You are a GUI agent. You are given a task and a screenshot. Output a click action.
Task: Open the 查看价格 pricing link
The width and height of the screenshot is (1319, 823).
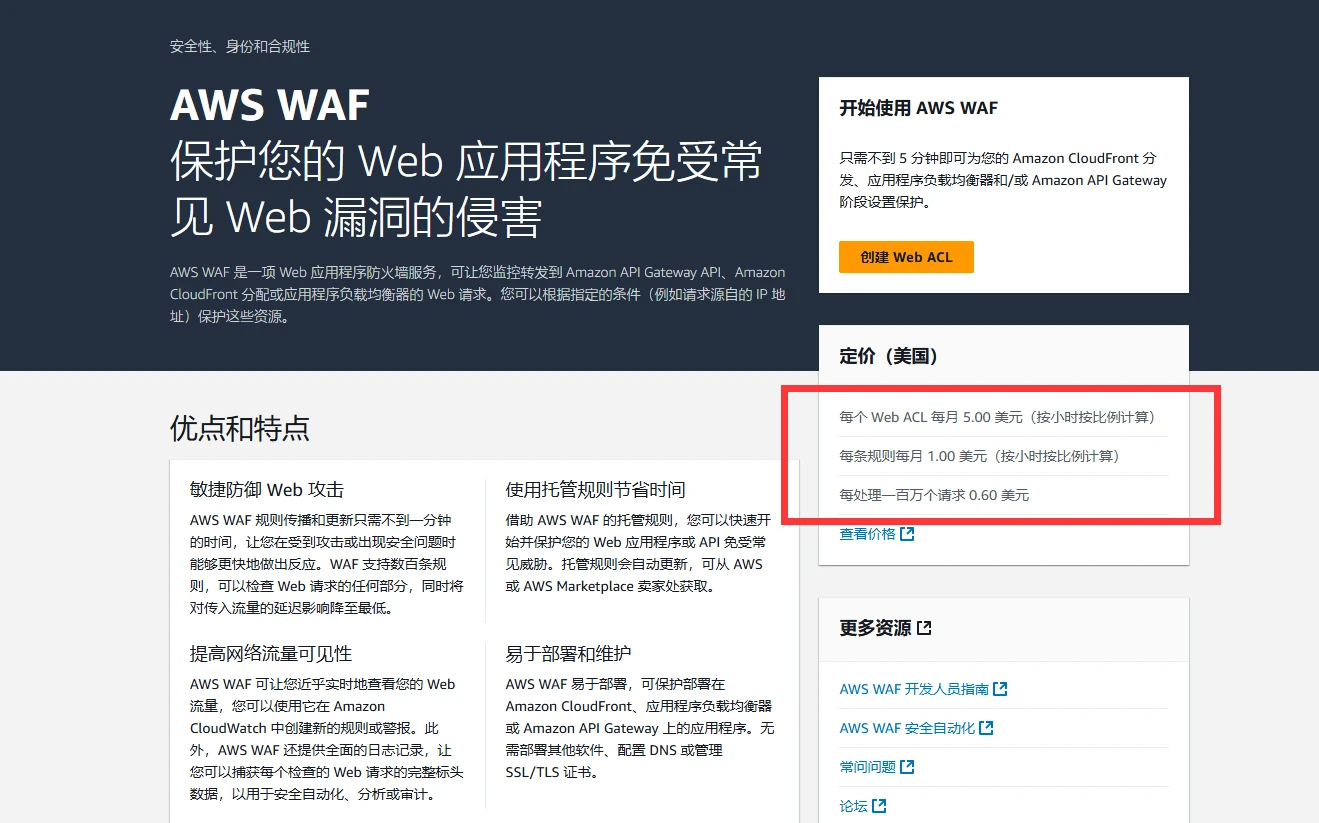point(877,534)
